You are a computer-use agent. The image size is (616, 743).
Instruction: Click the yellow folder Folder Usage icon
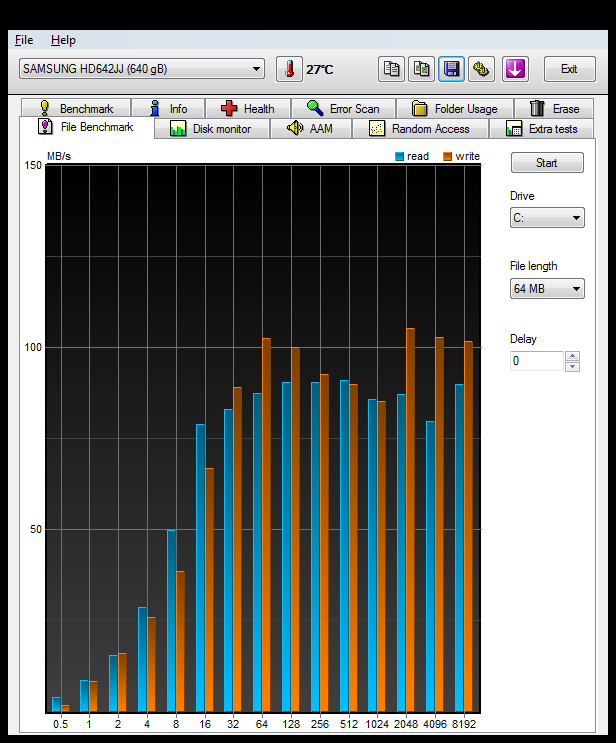pos(419,109)
